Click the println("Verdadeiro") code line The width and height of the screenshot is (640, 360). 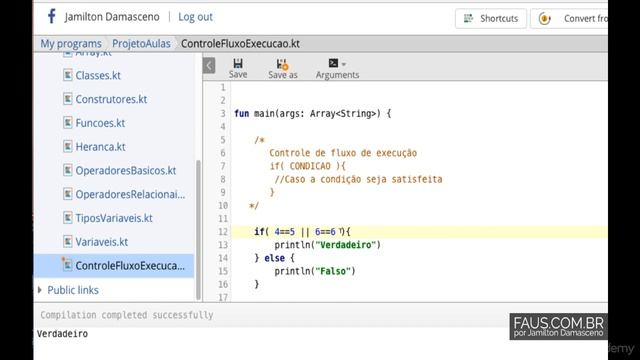tap(327, 245)
